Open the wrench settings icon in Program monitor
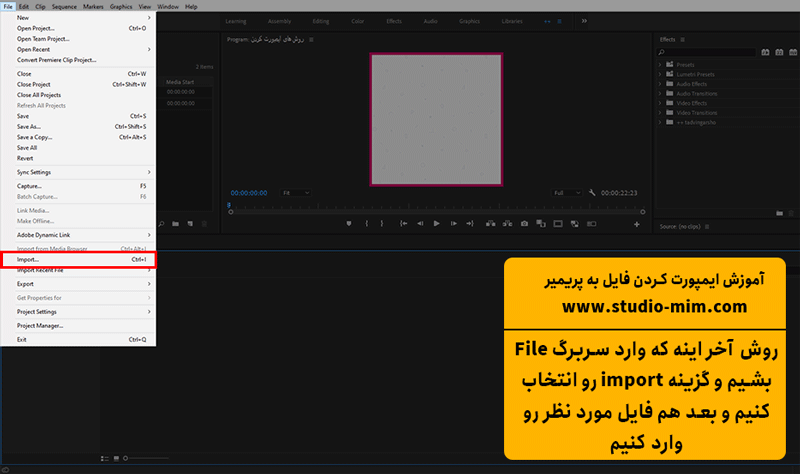This screenshot has height=474, width=800. pyautogui.click(x=592, y=192)
